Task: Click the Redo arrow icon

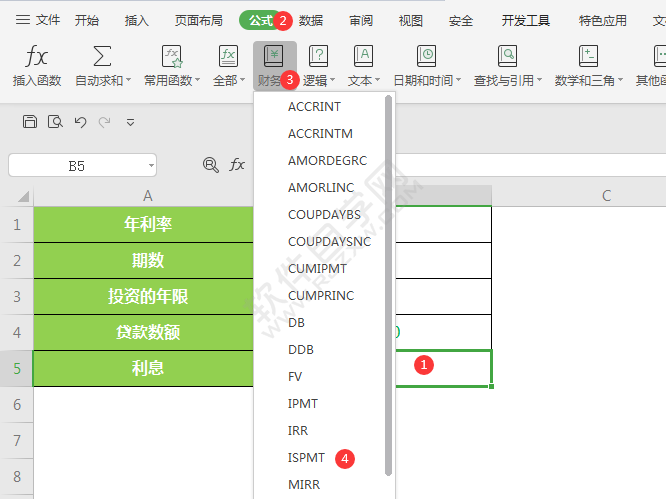Action: [x=104, y=122]
